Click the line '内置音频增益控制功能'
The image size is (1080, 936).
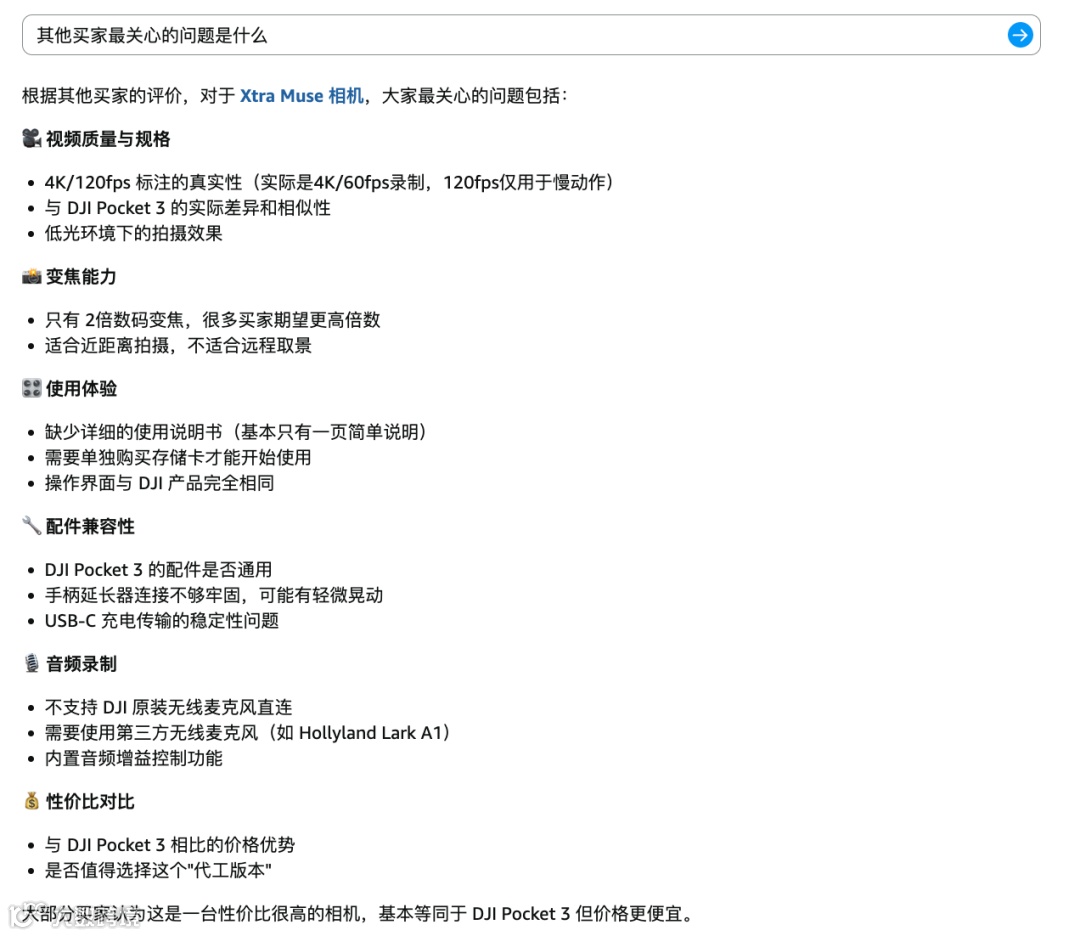pos(134,758)
